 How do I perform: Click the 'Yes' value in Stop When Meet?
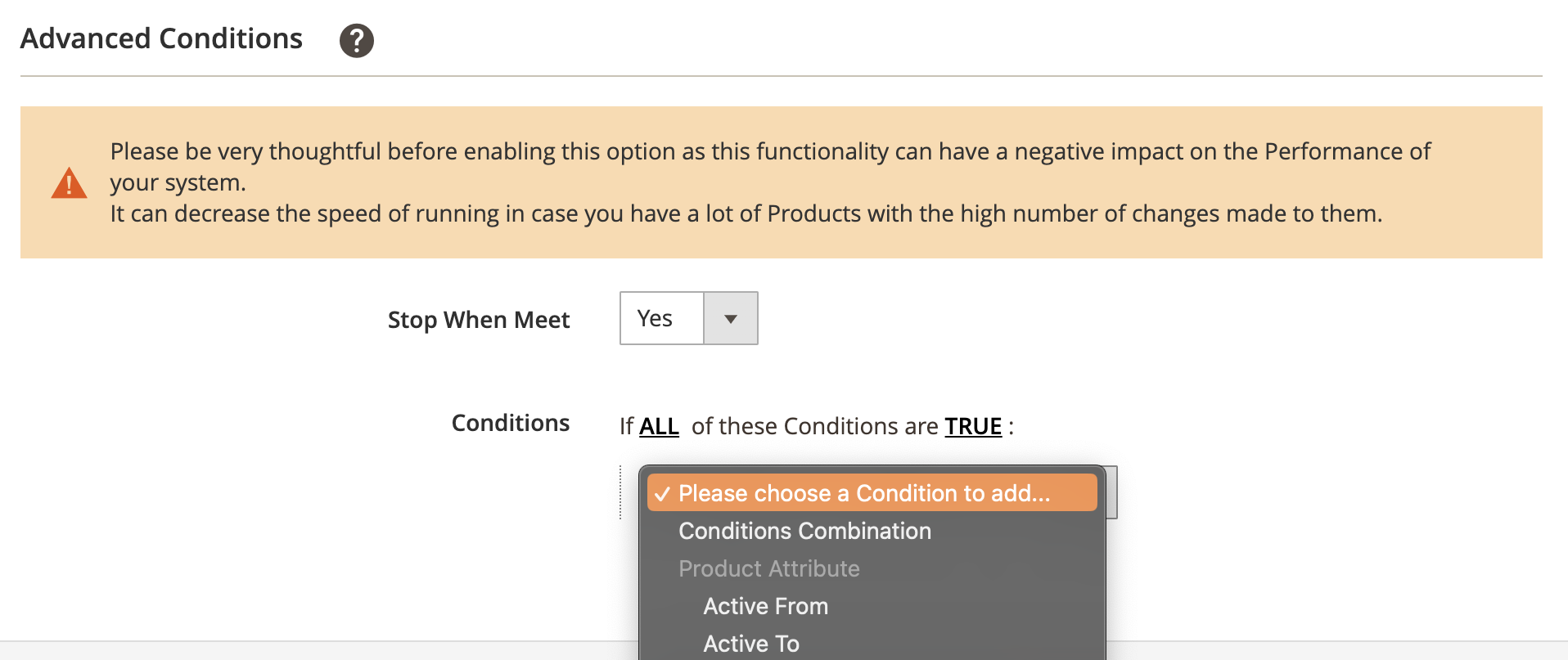point(655,318)
